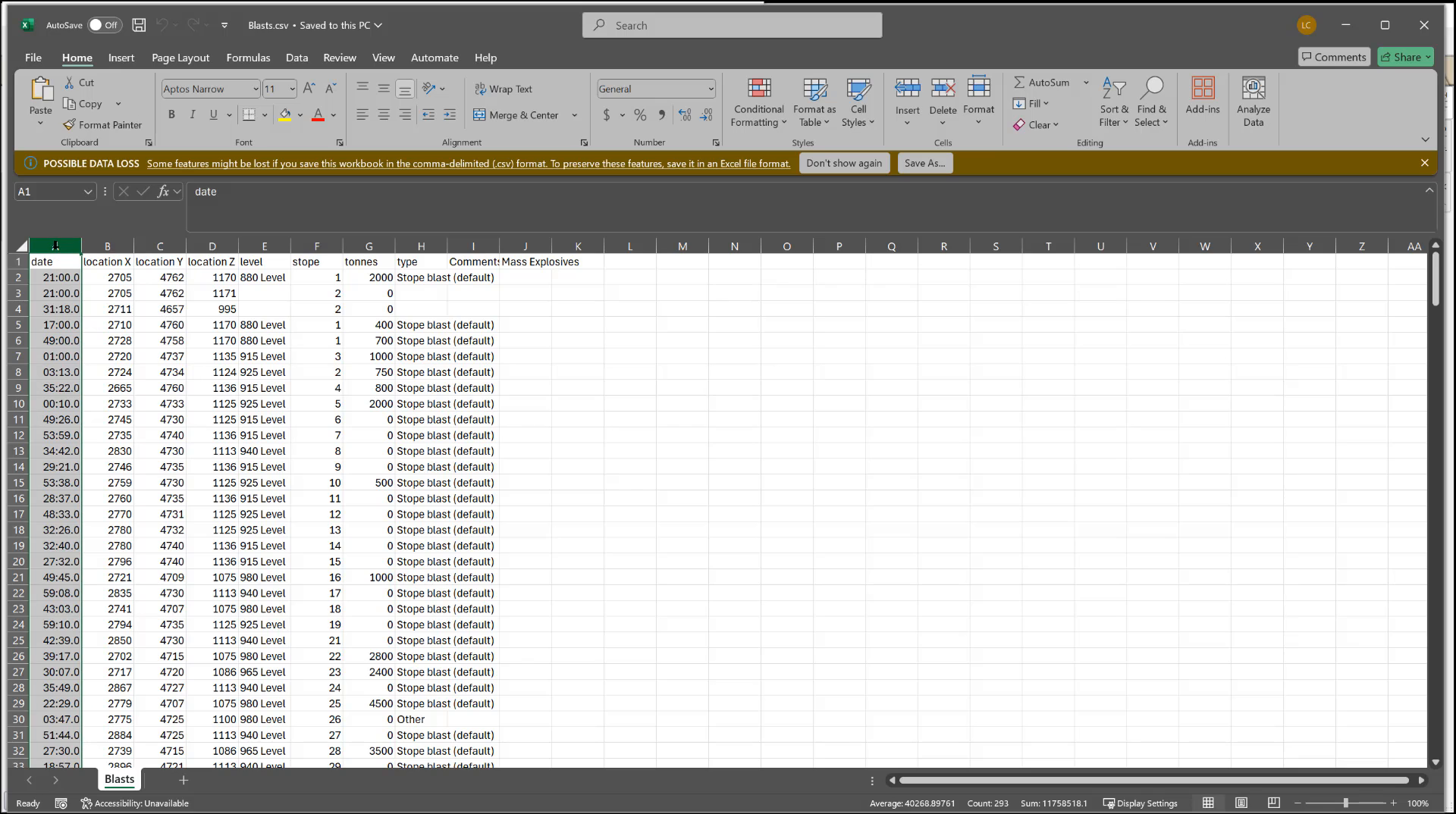Expand Fill dropdown
This screenshot has height=814, width=1456.
[1046, 104]
